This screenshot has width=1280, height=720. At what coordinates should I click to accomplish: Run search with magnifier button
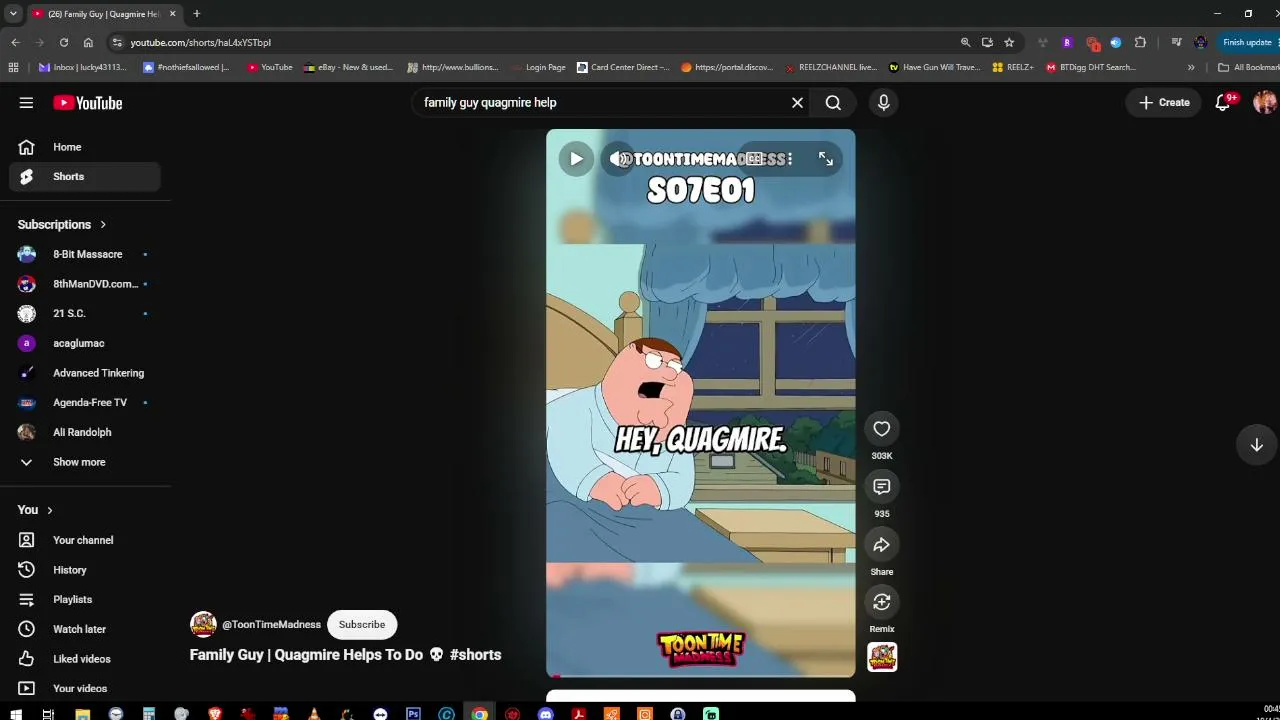833,103
